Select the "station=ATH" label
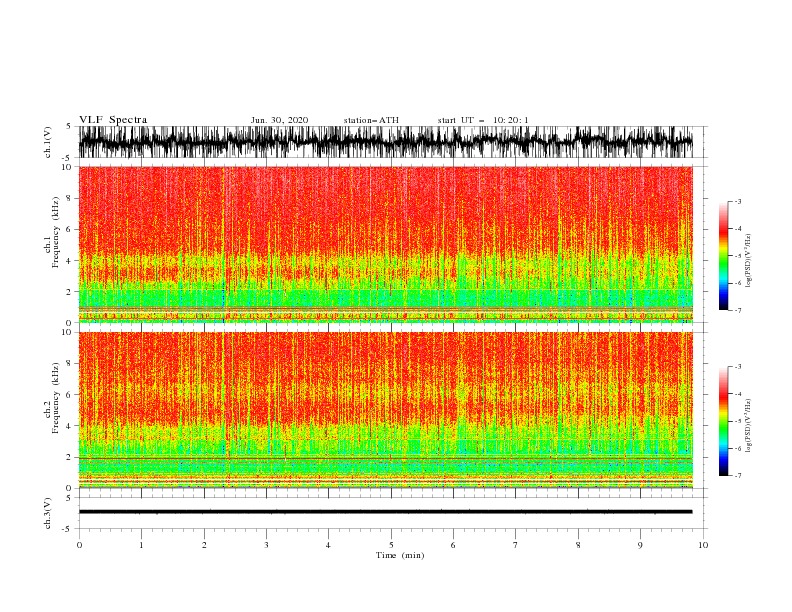 pos(371,120)
